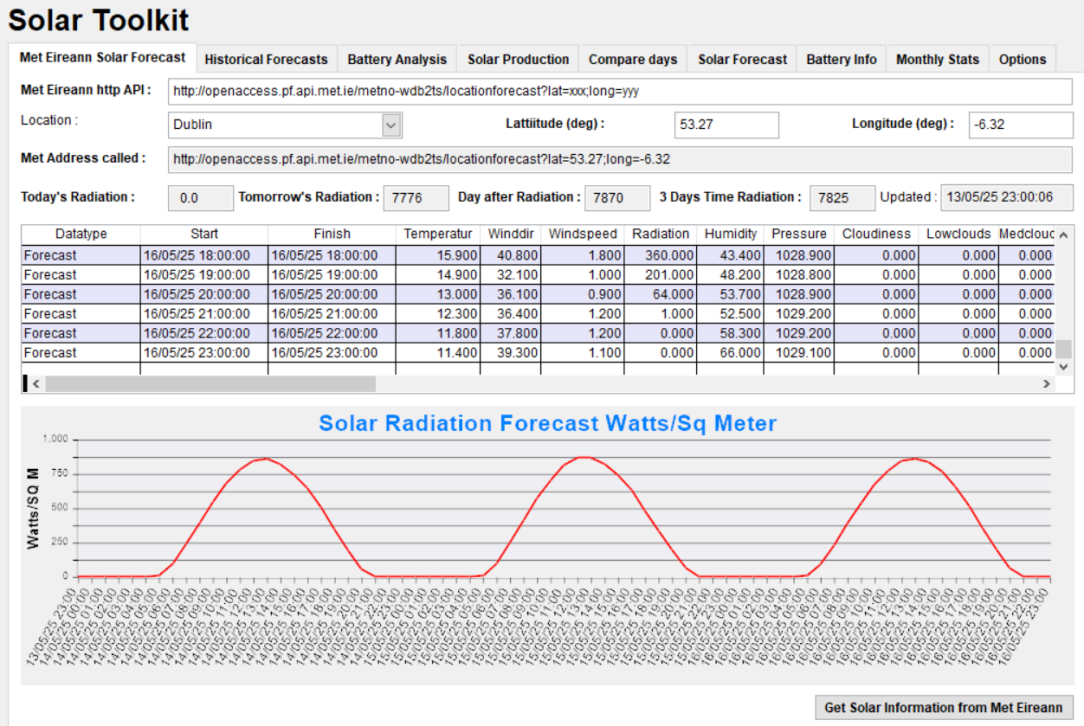The image size is (1084, 726).
Task: Go to the Solar Production tab
Action: [x=518, y=59]
